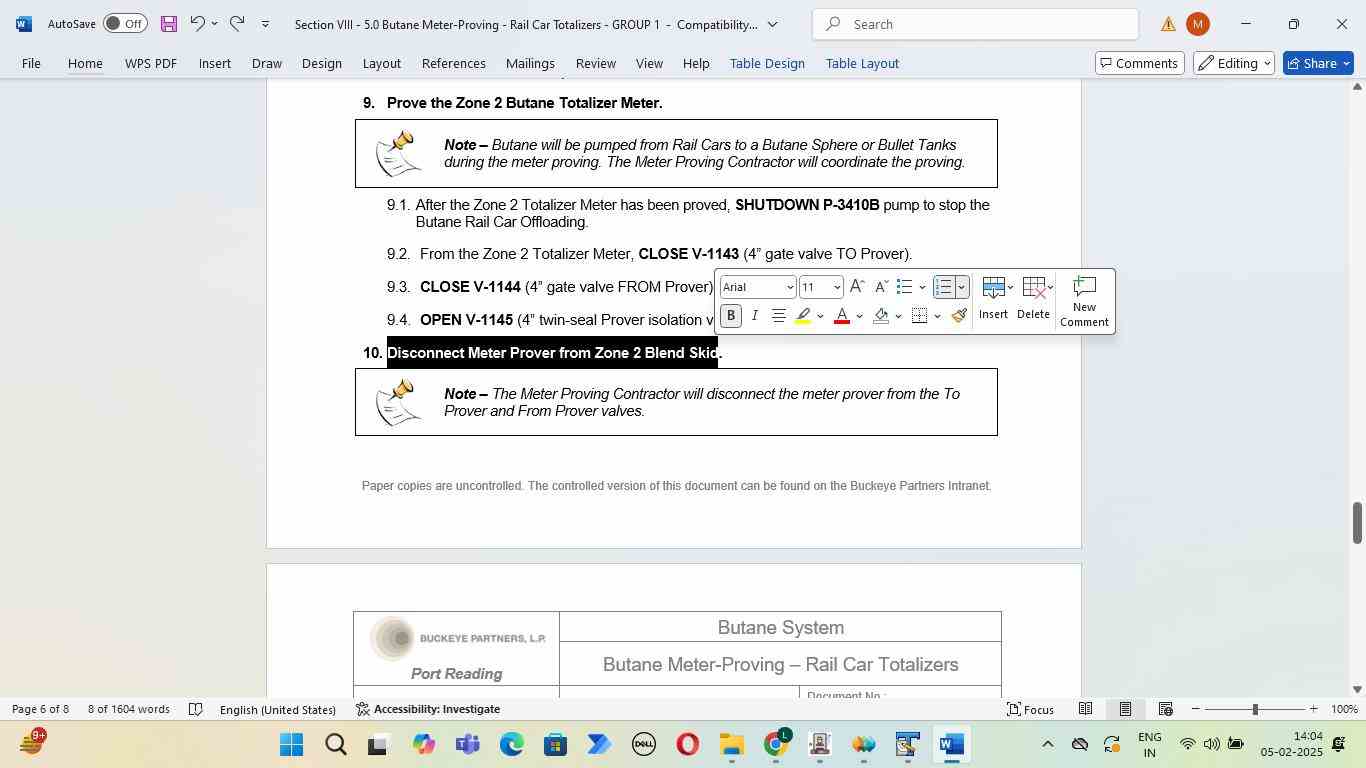The image size is (1366, 768).
Task: Click the Share button
Action: tap(1318, 63)
